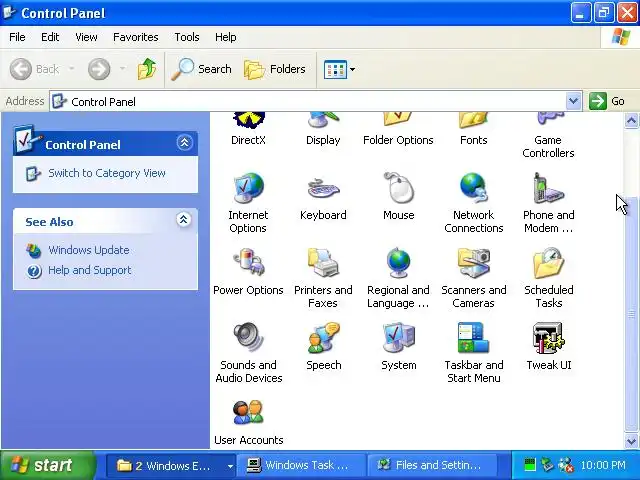640x480 pixels.
Task: Open the Forward button history dropdown
Action: pyautogui.click(x=122, y=69)
